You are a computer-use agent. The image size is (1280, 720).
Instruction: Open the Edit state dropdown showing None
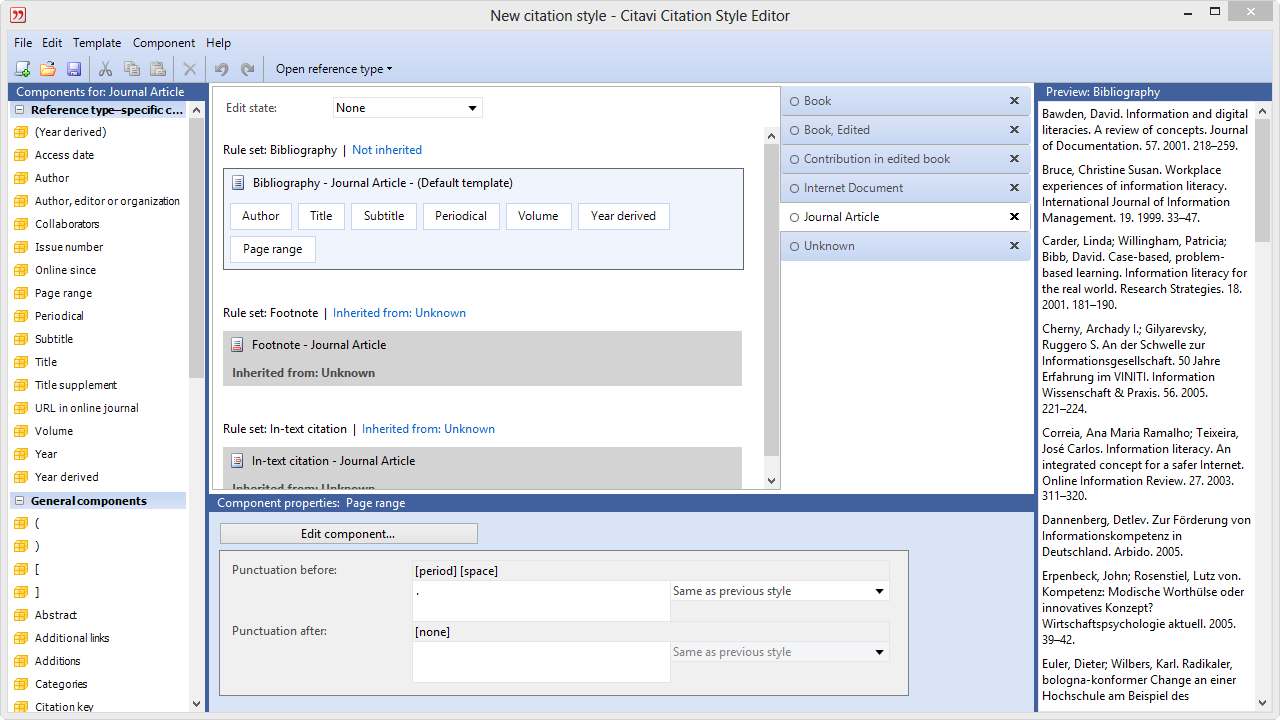(407, 108)
